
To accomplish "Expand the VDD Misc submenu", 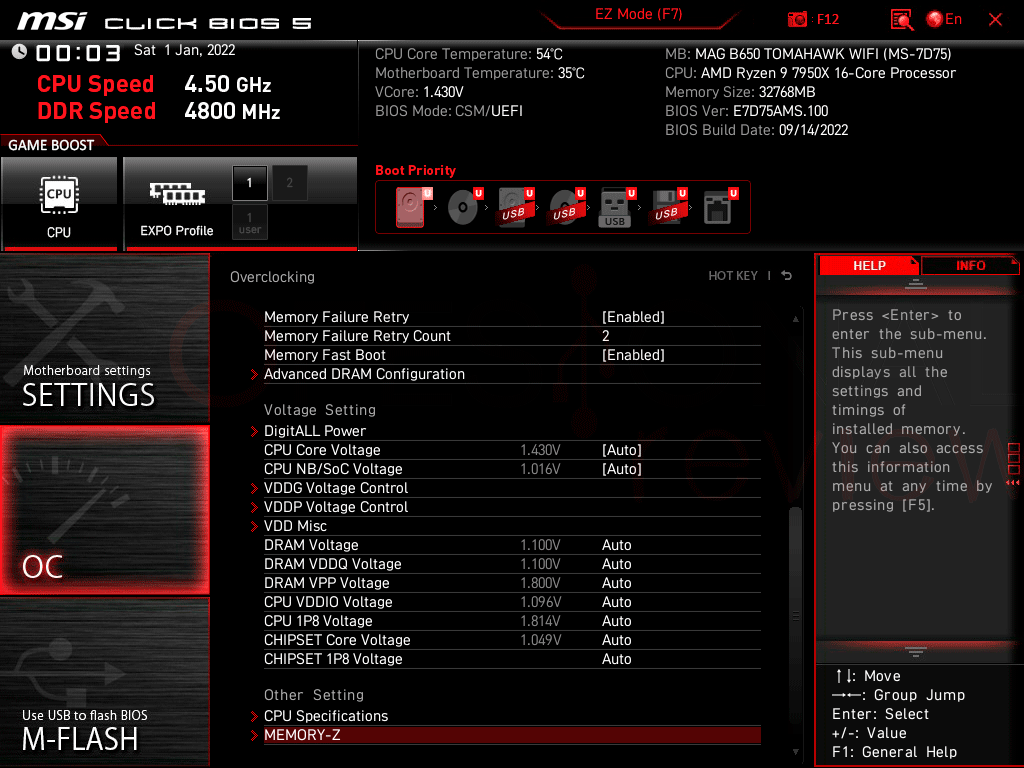I will point(295,526).
